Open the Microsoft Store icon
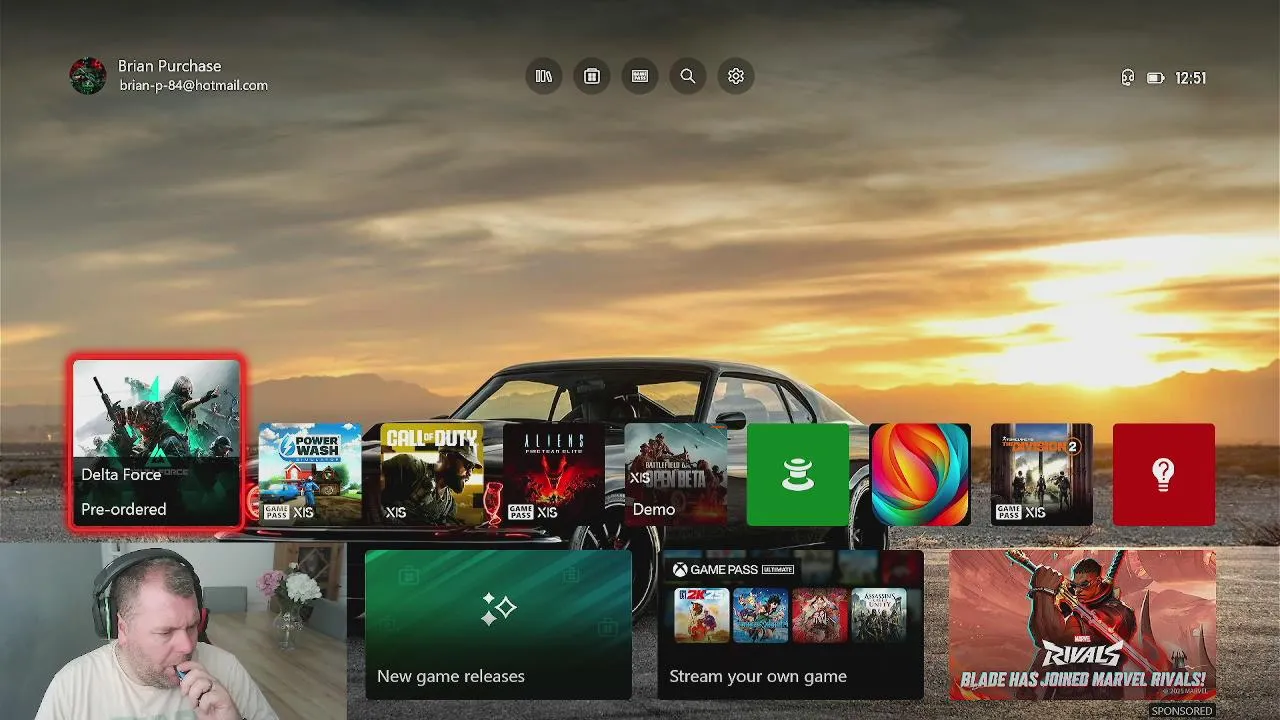Image resolution: width=1280 pixels, height=720 pixels. (592, 76)
